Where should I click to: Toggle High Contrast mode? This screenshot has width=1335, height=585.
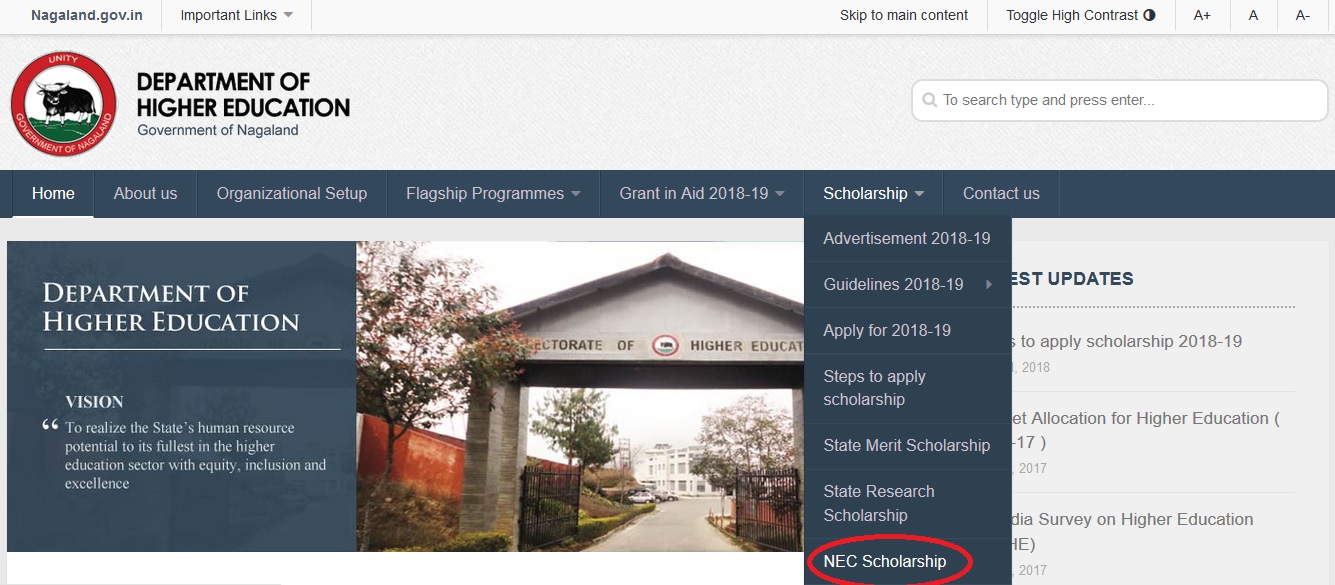pyautogui.click(x=1080, y=15)
